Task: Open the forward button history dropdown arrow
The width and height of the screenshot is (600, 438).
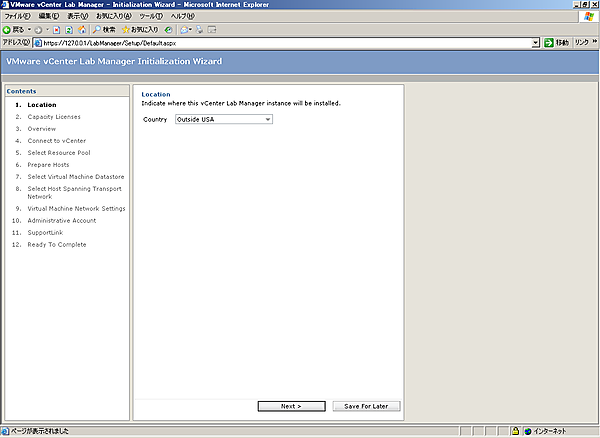Action: pyautogui.click(x=47, y=29)
